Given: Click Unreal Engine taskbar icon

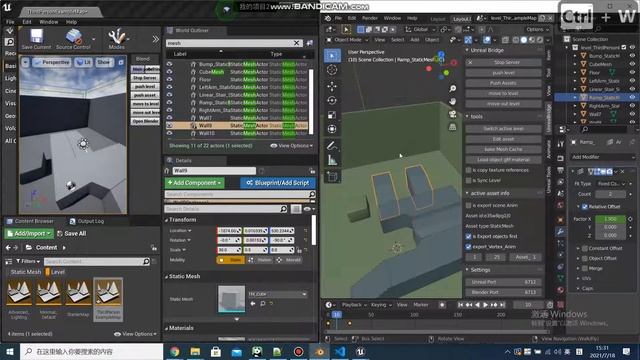Looking at the screenshot, I should coord(360,351).
